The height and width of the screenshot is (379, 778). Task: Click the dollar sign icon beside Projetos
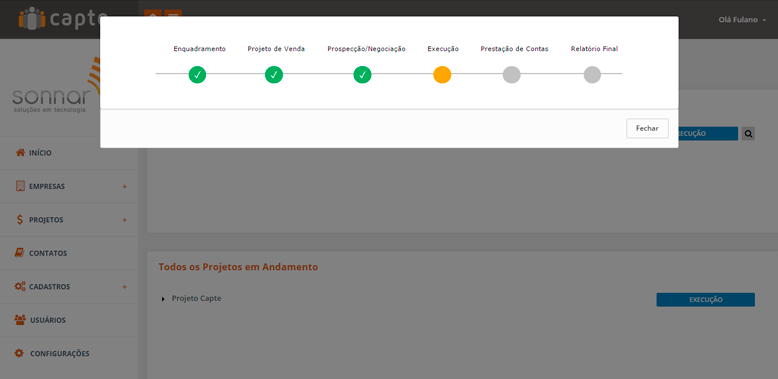click(x=20, y=219)
